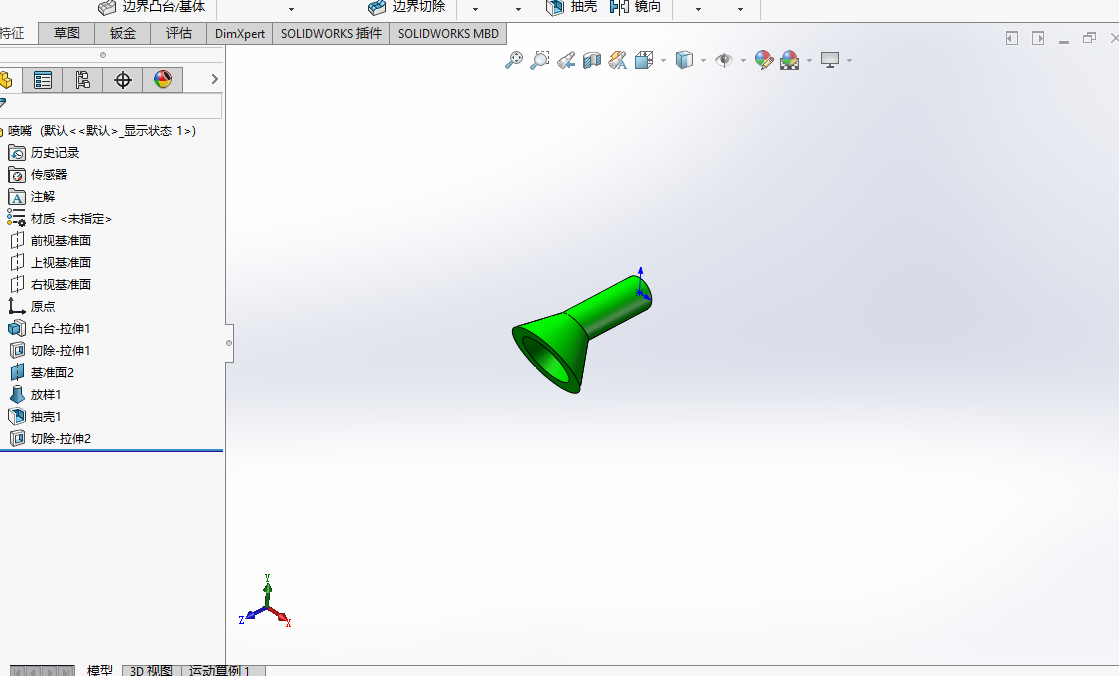The width and height of the screenshot is (1119, 676).
Task: Click Hide/Show Items eye icon
Action: tap(724, 61)
